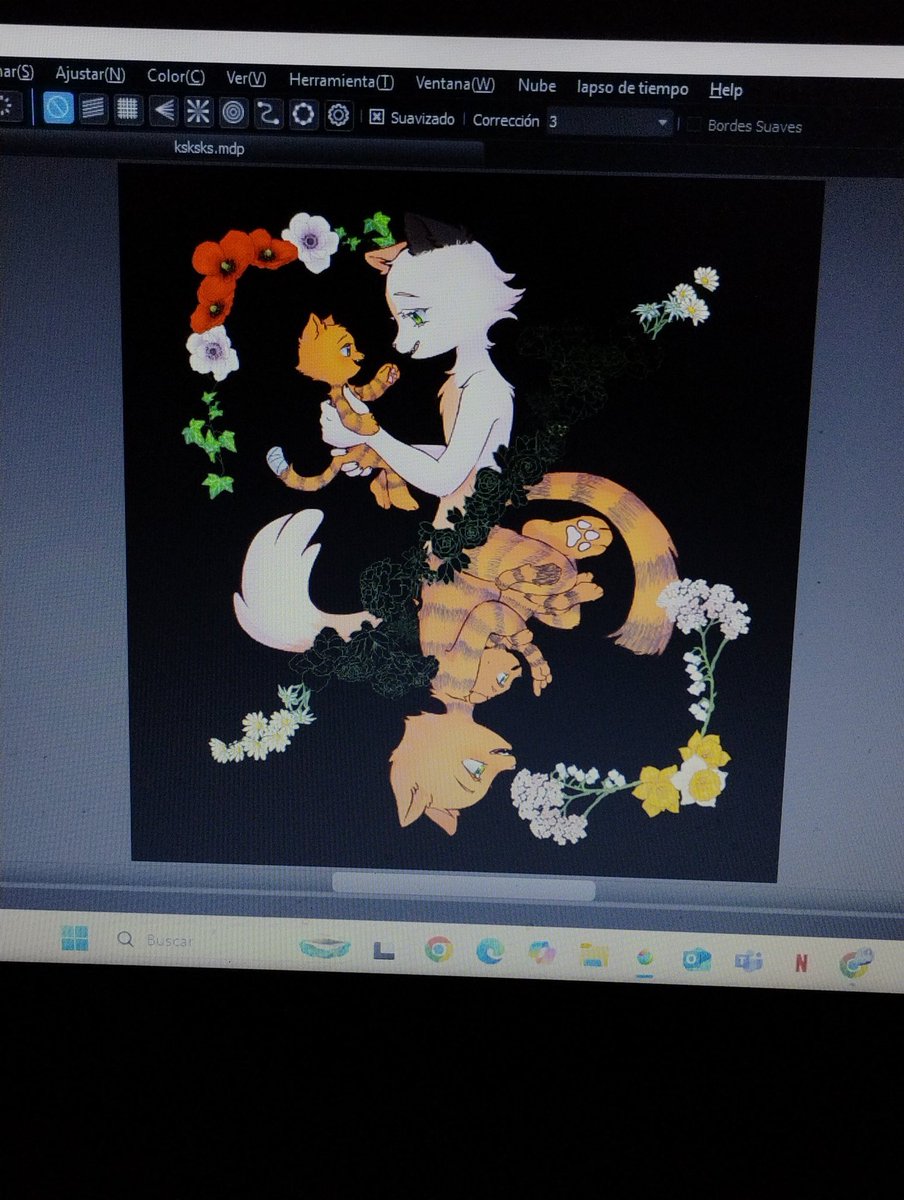
Task: Open the lapso de tiempo menu
Action: [633, 88]
